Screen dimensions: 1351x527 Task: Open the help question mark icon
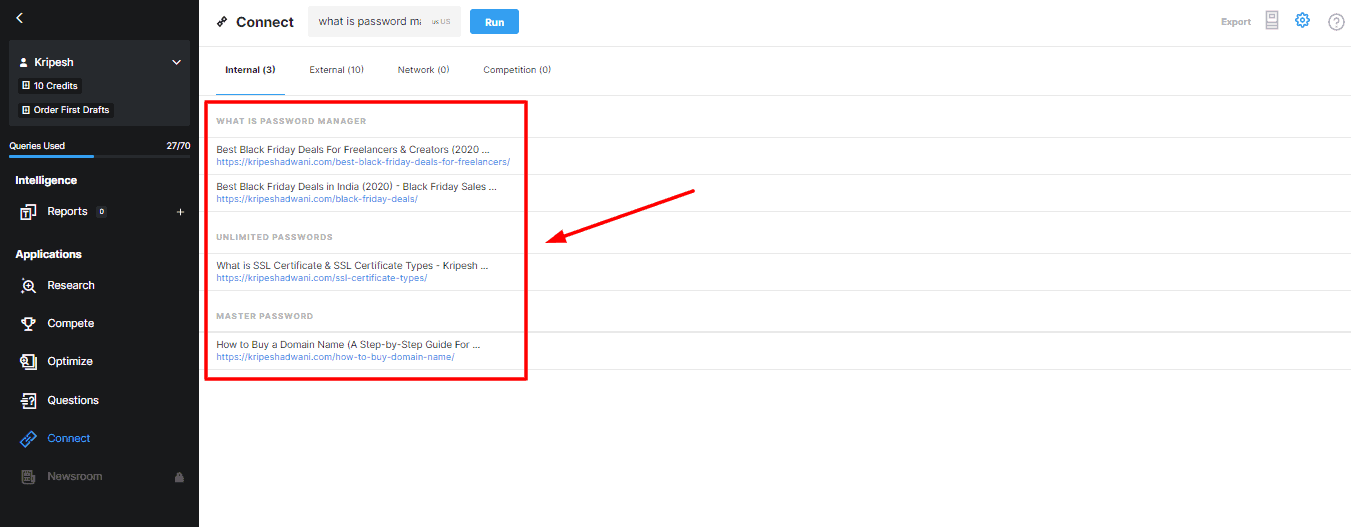click(x=1335, y=22)
